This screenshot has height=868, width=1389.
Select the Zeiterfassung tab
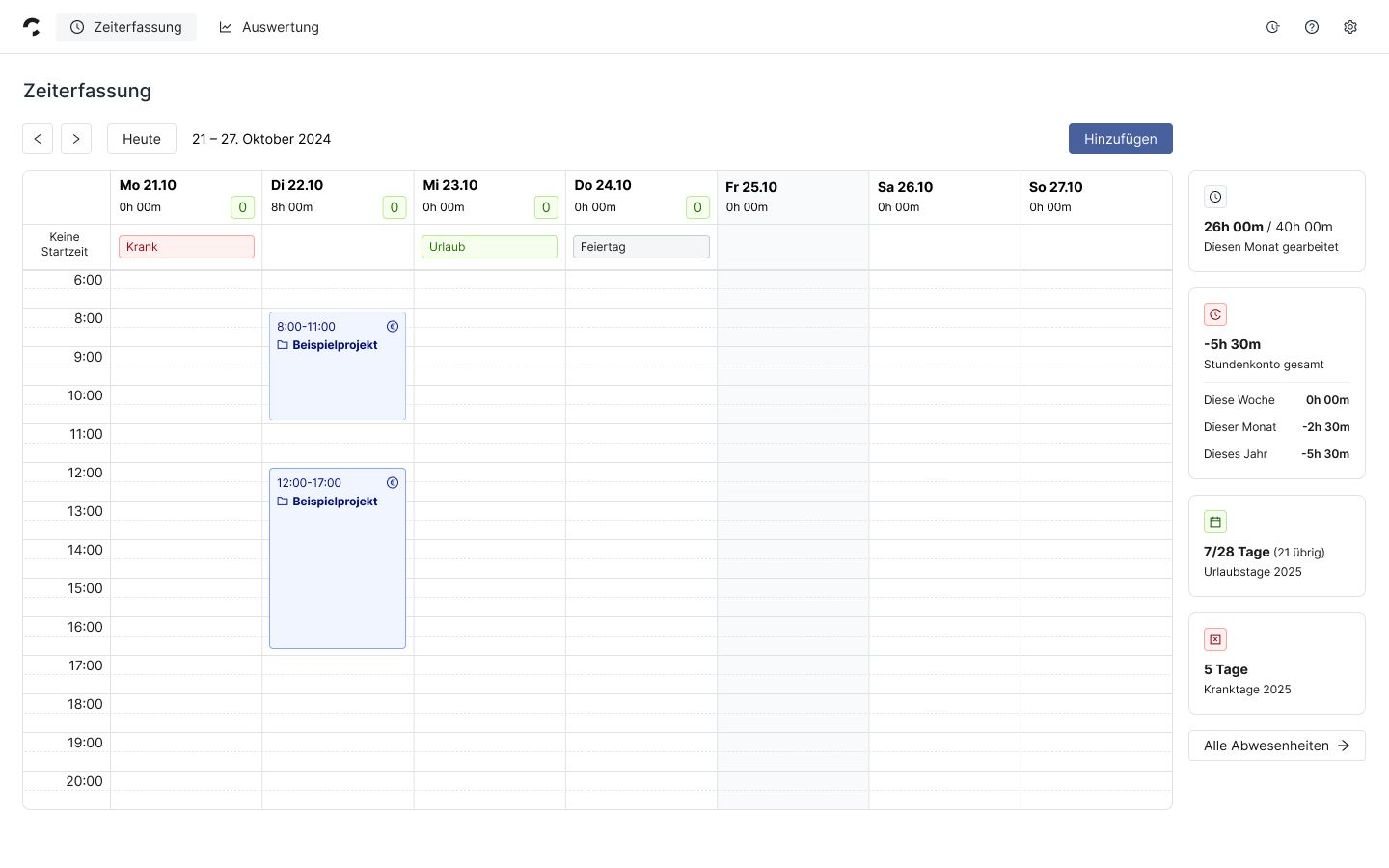click(126, 27)
